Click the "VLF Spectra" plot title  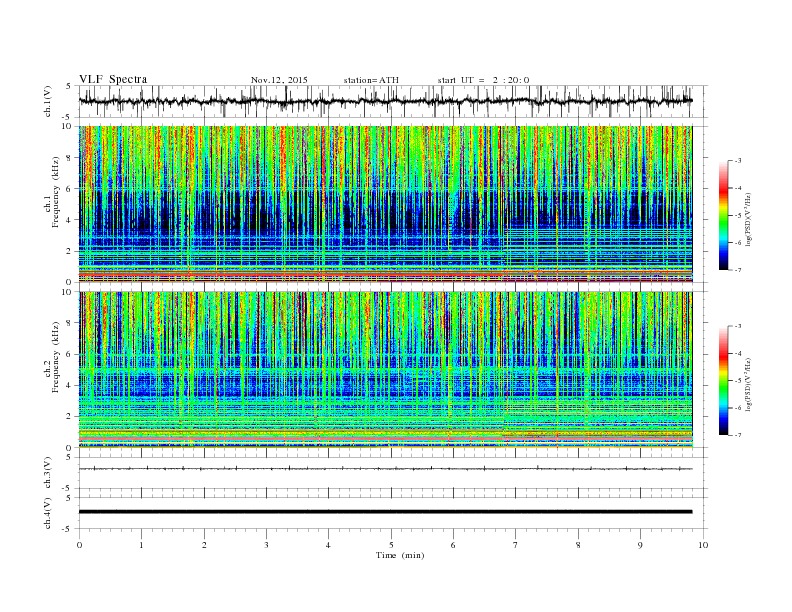coord(113,79)
